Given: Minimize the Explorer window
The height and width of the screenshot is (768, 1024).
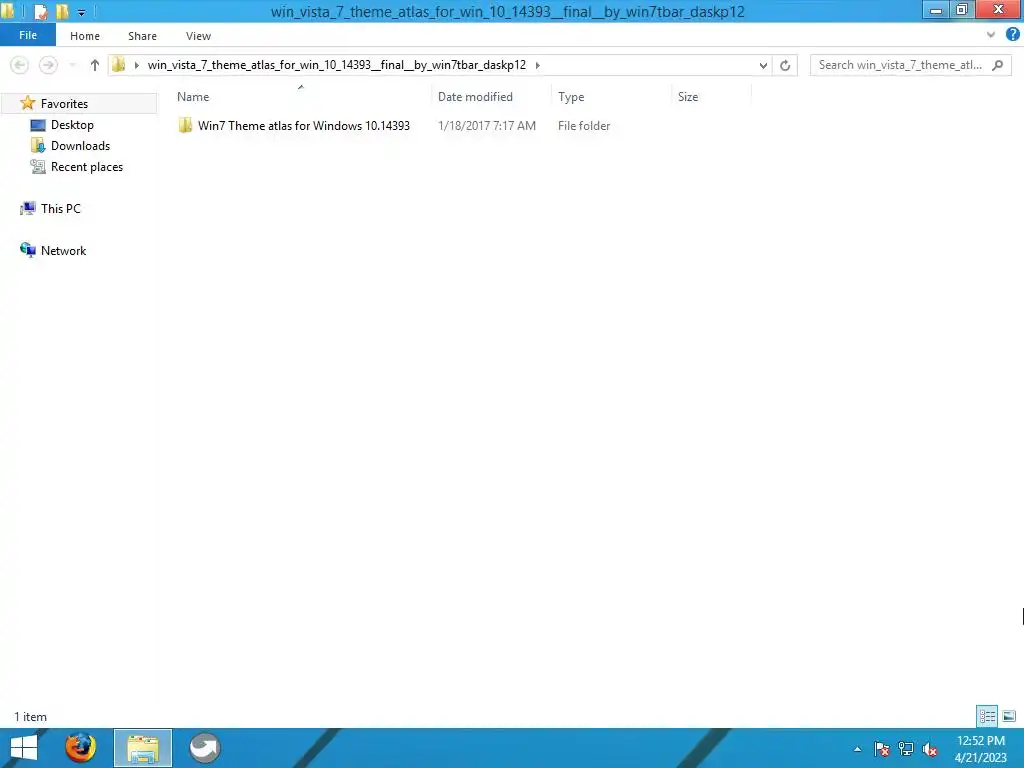Looking at the screenshot, I should point(936,10).
